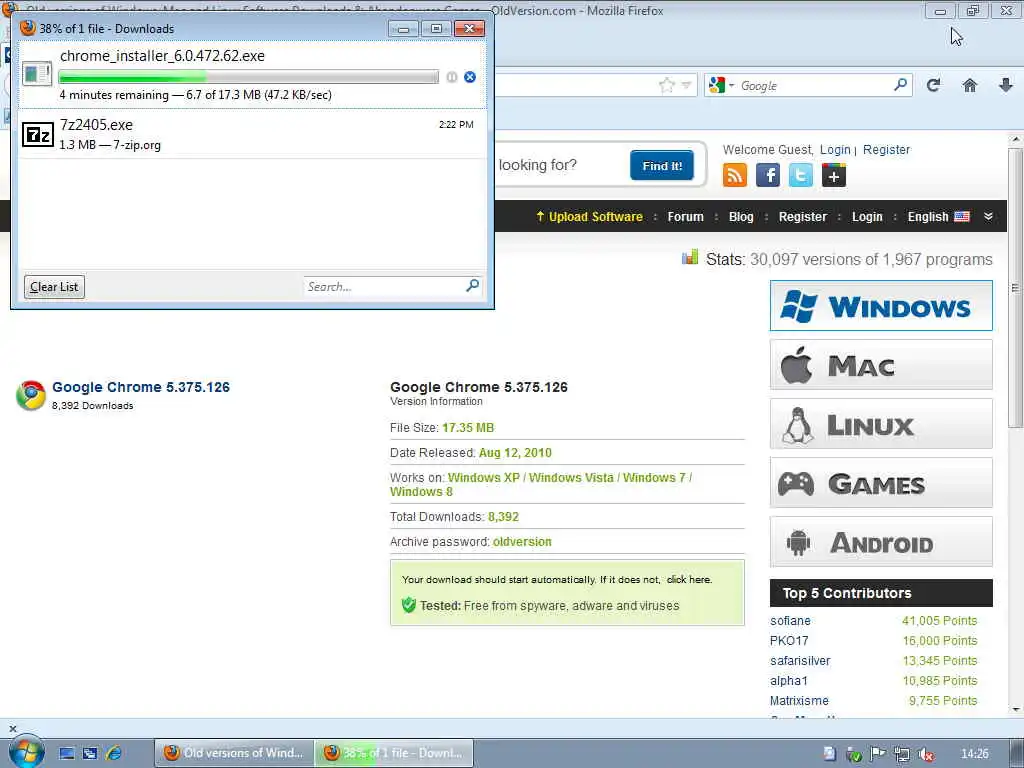Select the Android platform button
Viewport: 1024px width, 768px height.
pos(881,542)
